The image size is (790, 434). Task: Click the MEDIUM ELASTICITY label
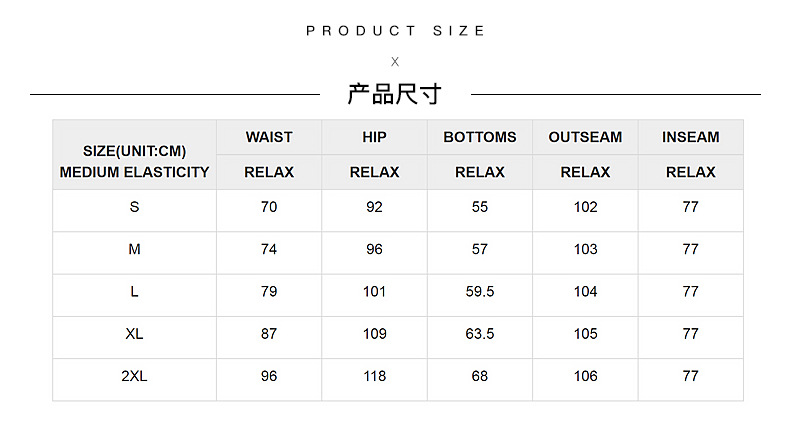click(x=134, y=172)
